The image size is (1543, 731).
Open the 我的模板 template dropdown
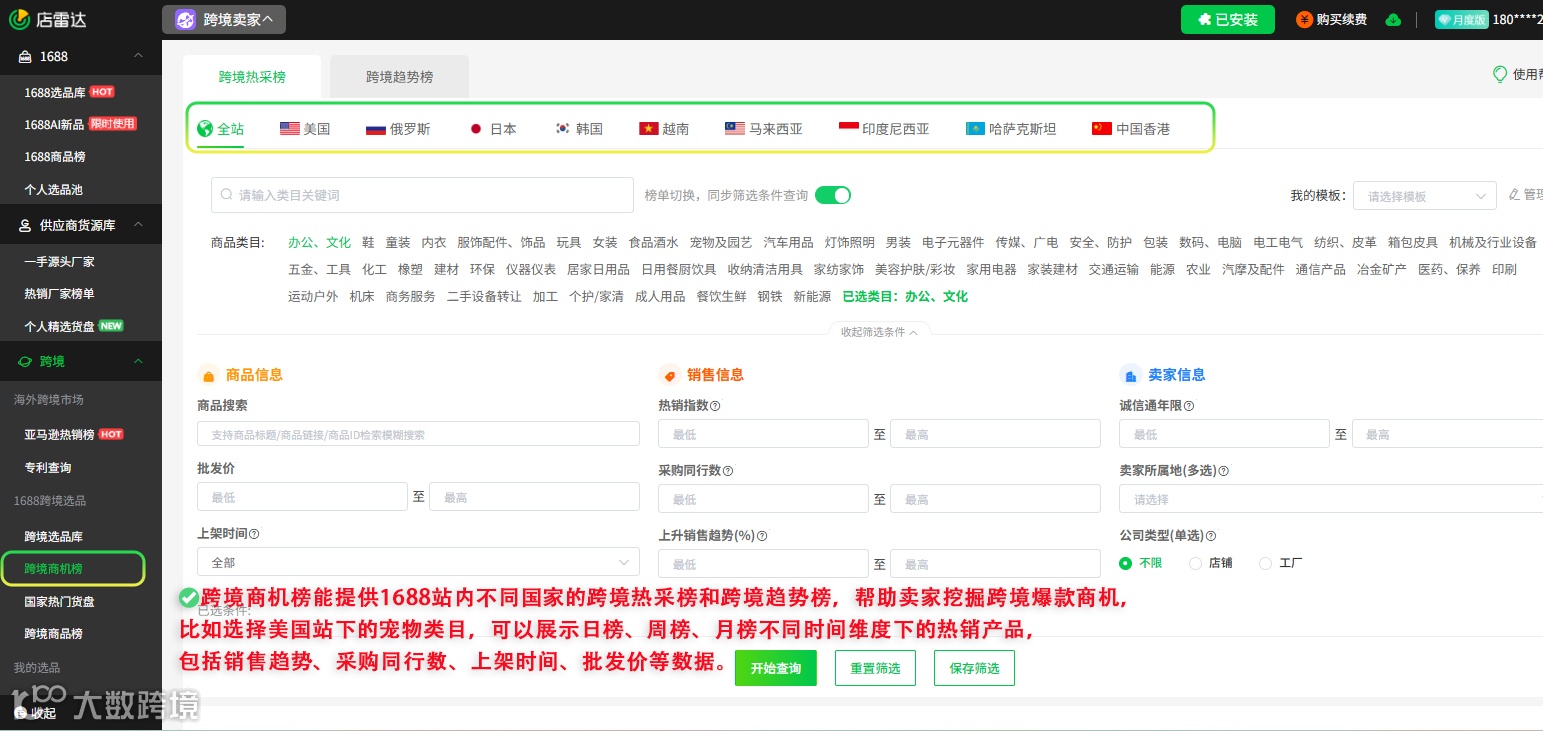click(1425, 196)
